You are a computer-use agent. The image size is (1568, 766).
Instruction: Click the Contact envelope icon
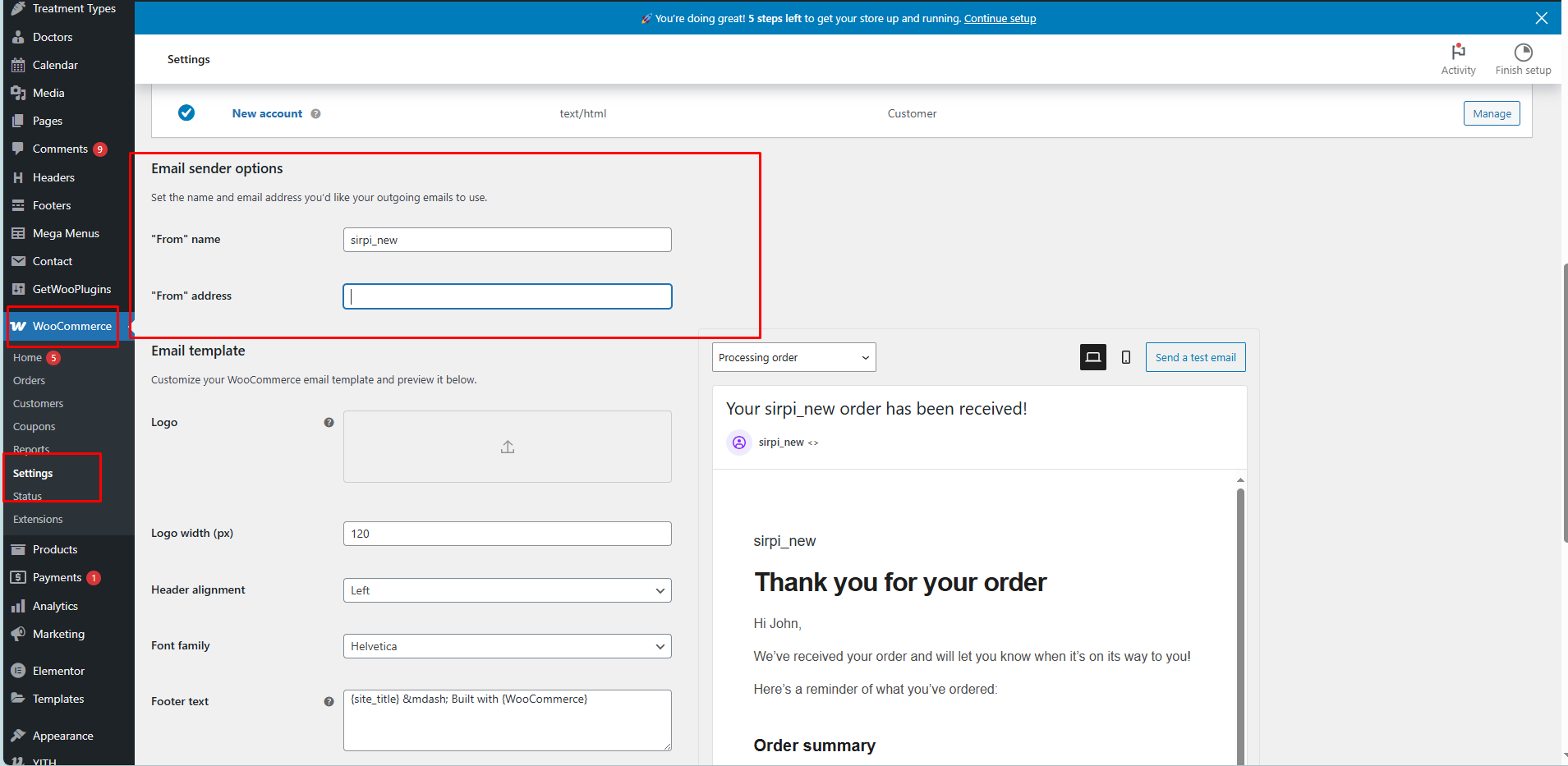tap(18, 261)
